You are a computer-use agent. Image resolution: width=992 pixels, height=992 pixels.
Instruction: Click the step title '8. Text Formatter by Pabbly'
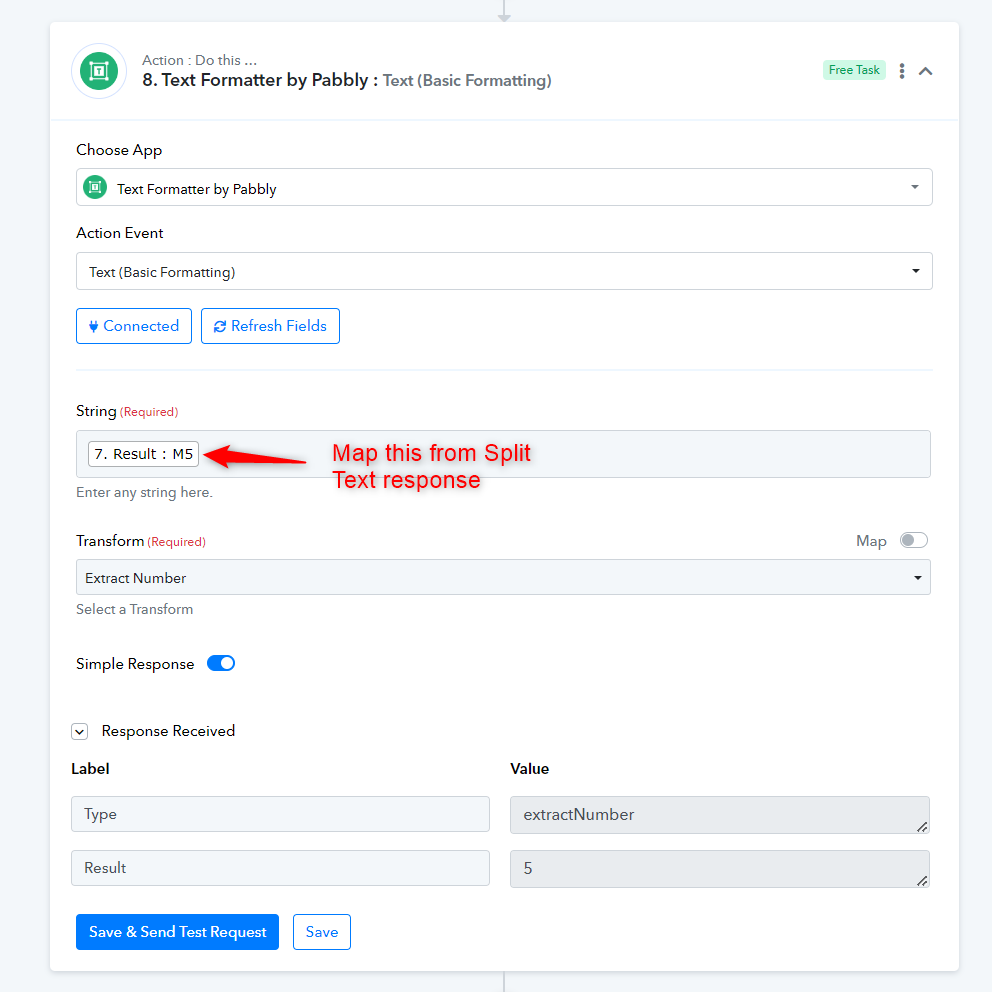(x=255, y=80)
